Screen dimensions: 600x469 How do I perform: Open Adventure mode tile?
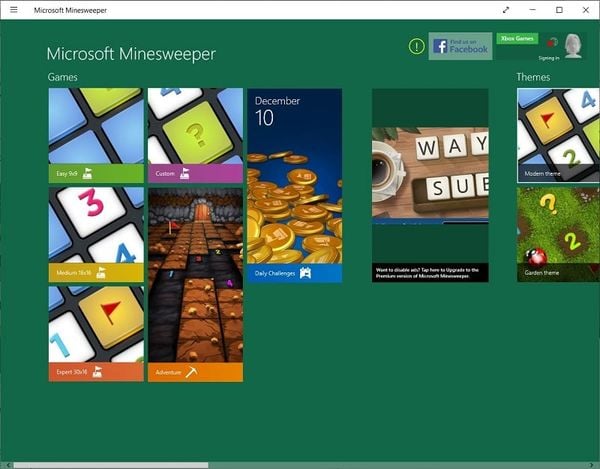click(195, 284)
